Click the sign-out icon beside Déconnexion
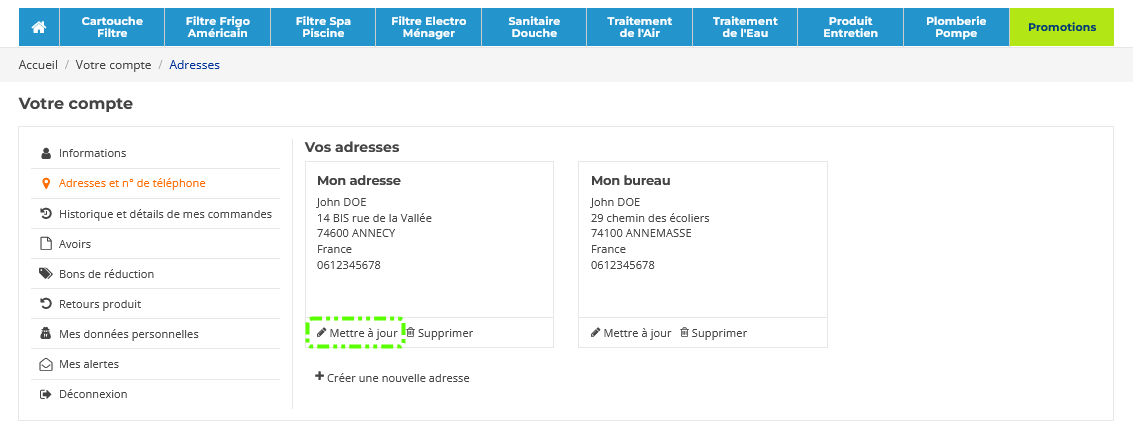The width and height of the screenshot is (1133, 437). [46, 394]
